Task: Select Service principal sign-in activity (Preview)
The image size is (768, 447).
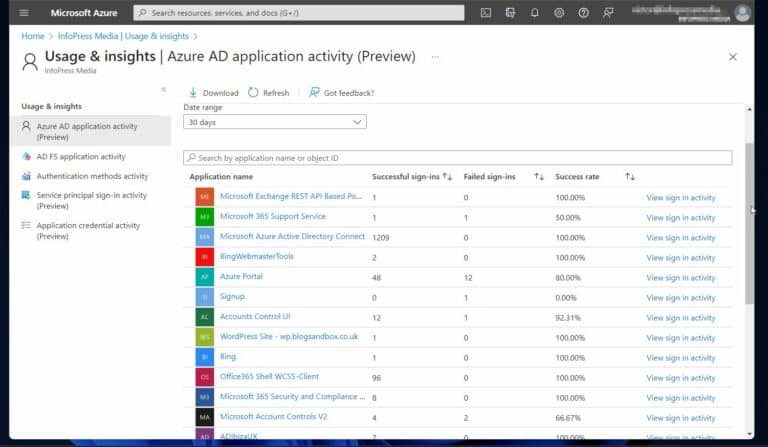Action: [91, 200]
